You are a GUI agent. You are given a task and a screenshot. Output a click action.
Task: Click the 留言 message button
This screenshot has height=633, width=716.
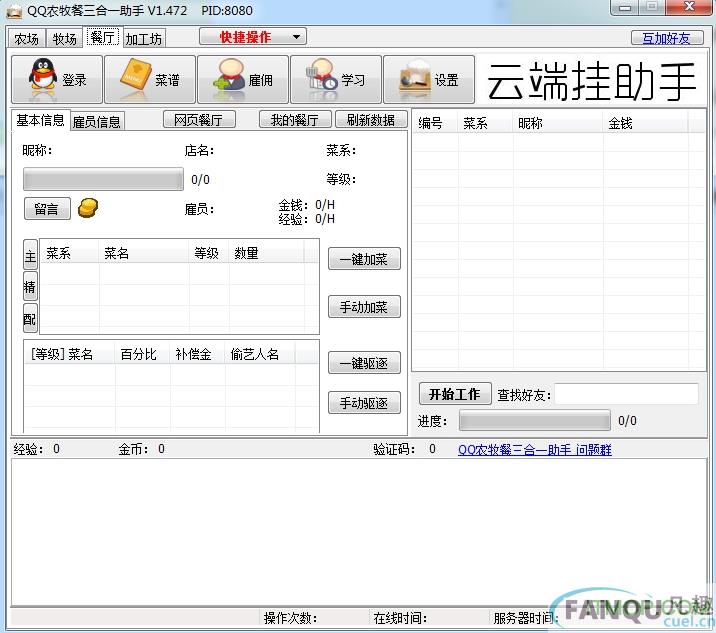coord(47,209)
